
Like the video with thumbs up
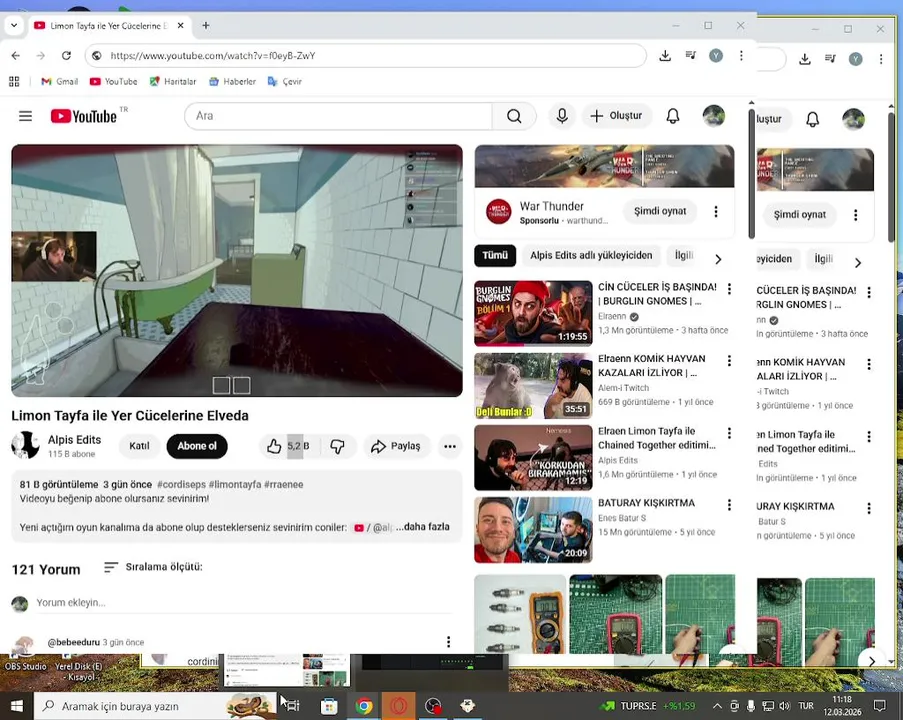pyautogui.click(x=274, y=446)
